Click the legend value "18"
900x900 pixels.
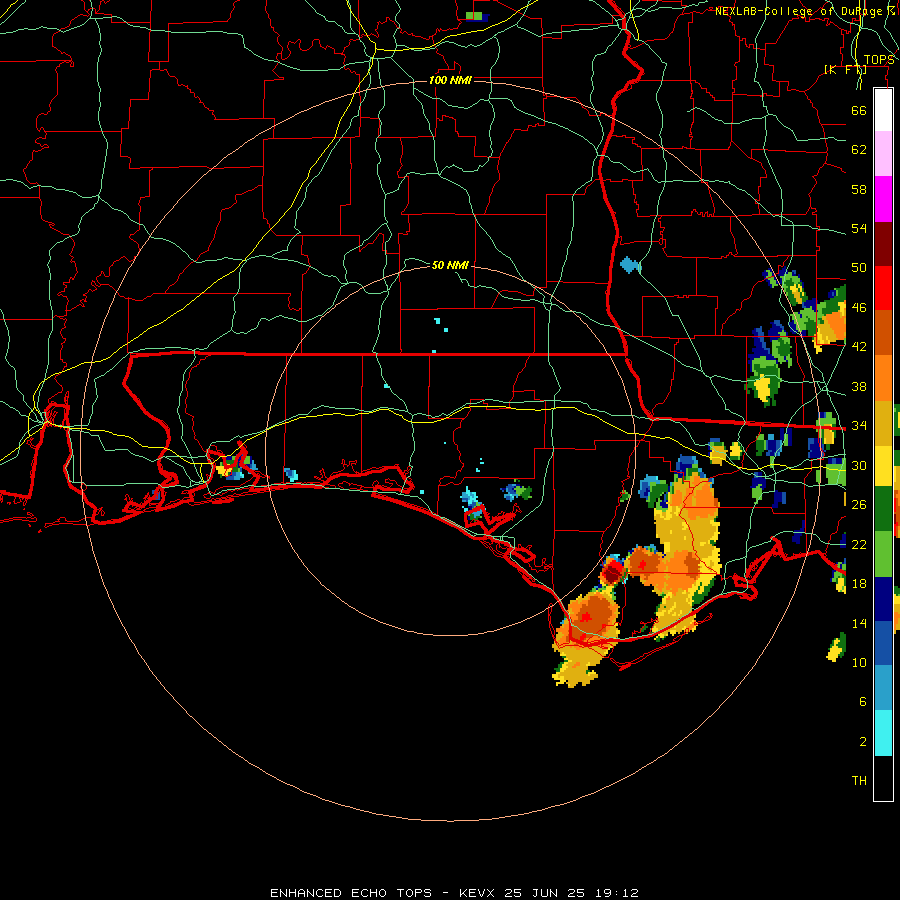[x=859, y=584]
